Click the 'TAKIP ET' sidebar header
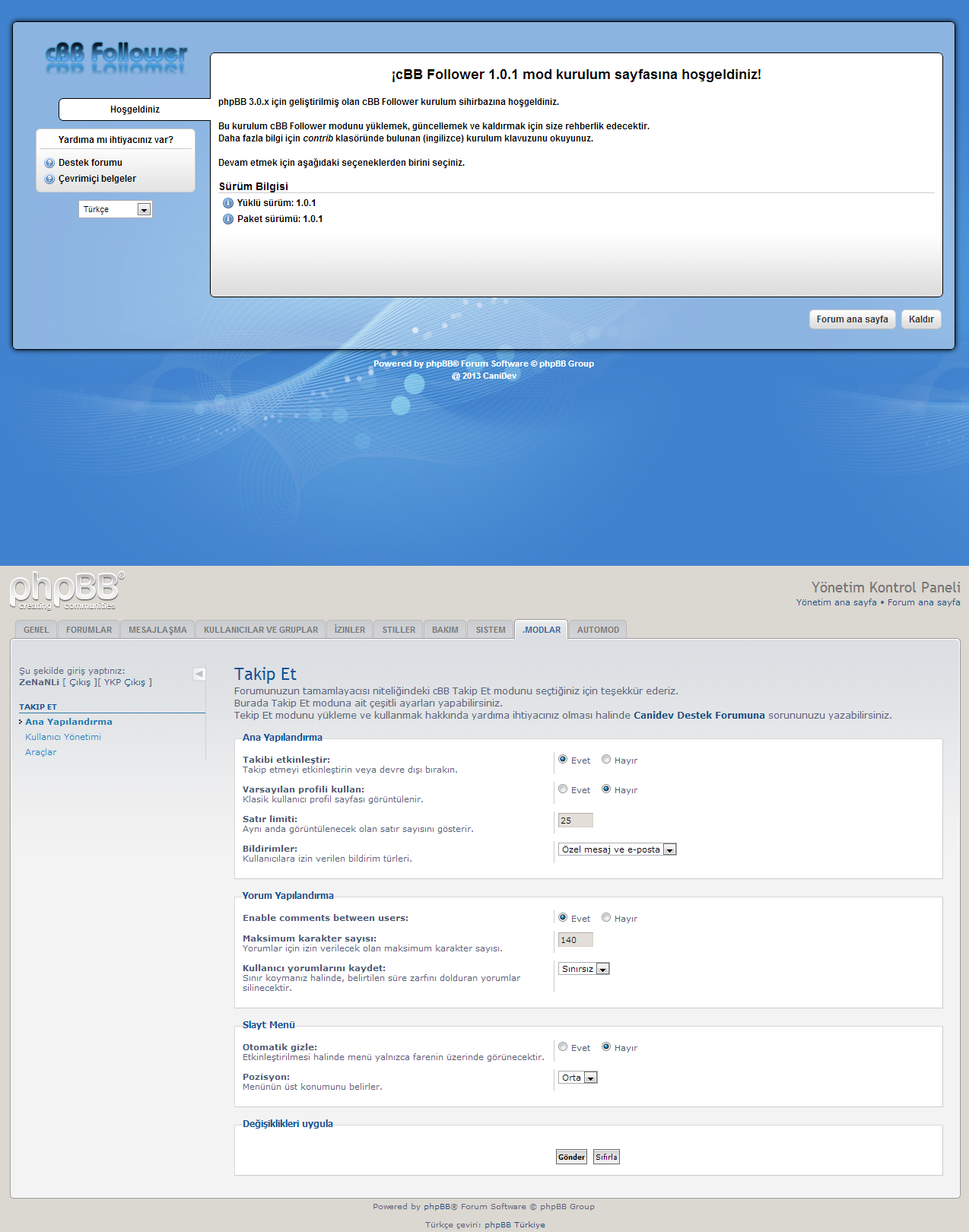Screen dimensions: 969x1232 point(38,706)
